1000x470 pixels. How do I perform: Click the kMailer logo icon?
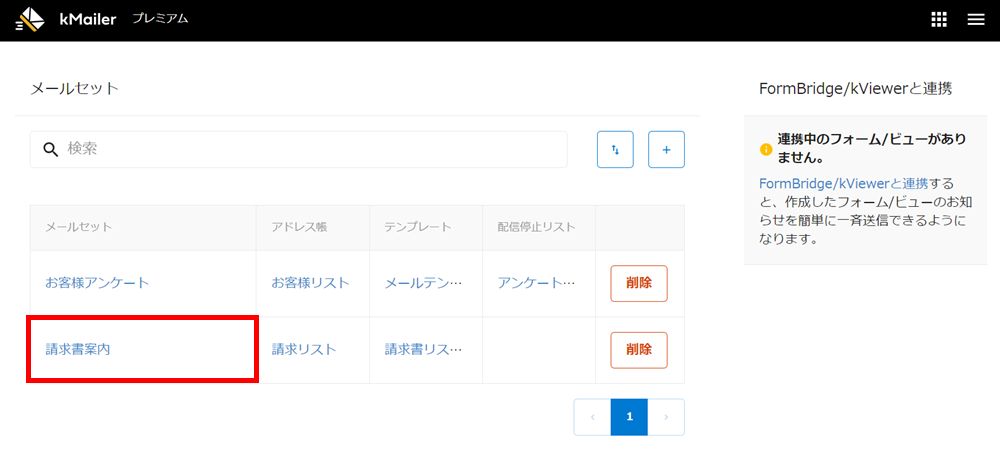(x=30, y=19)
